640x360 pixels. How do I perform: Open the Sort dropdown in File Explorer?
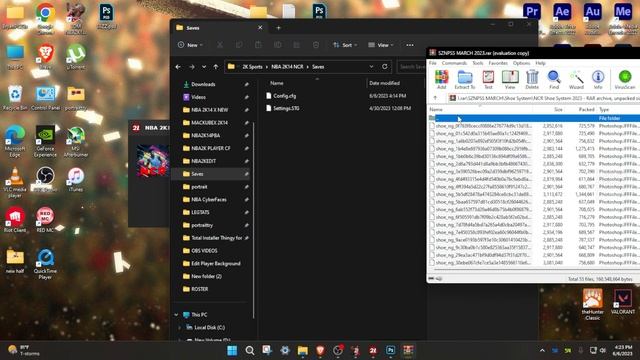click(x=345, y=45)
